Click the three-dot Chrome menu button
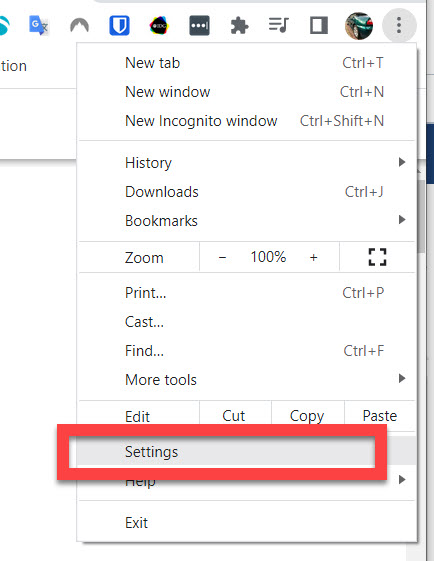This screenshot has height=561, width=434. pos(399,25)
